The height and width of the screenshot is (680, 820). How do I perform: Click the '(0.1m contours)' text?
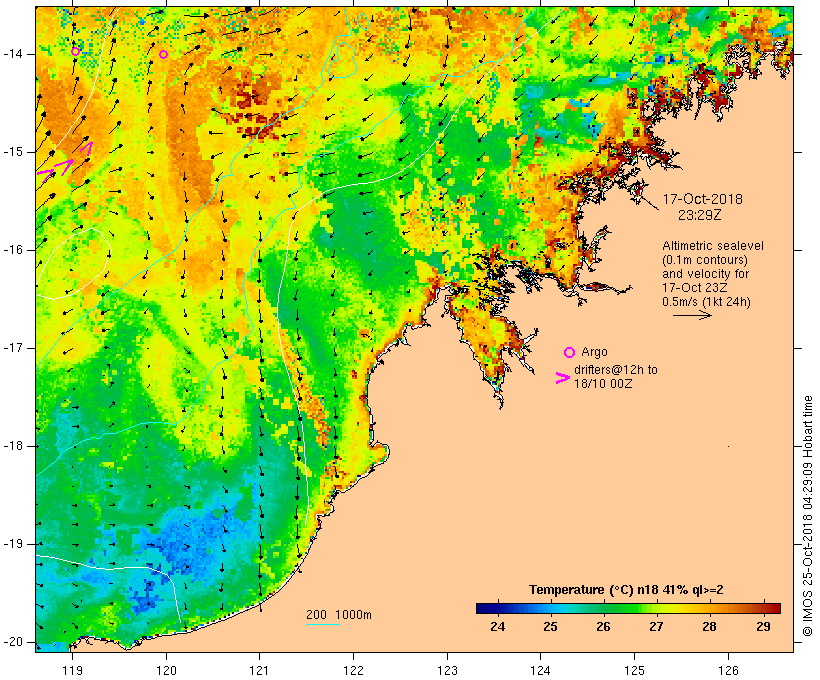705,259
